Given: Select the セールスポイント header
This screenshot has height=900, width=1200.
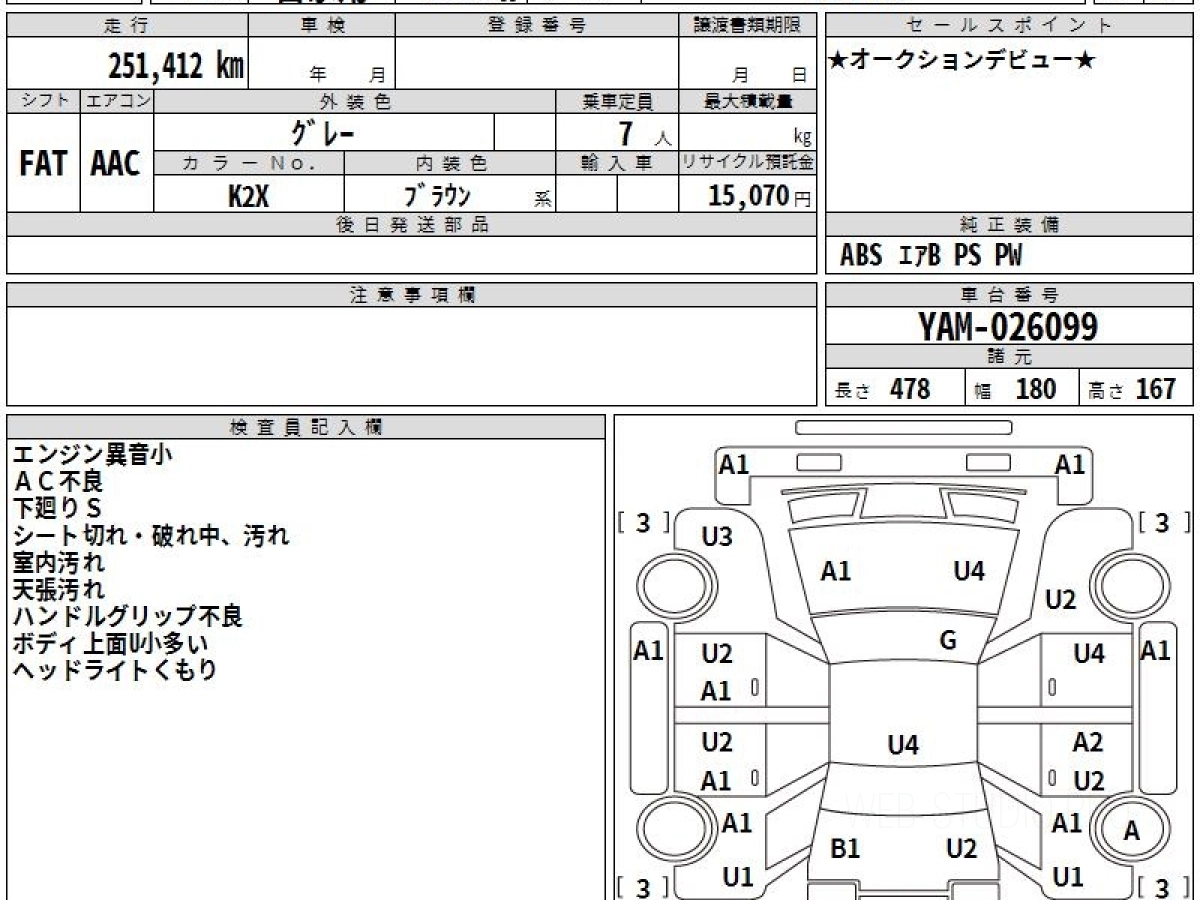Looking at the screenshot, I should click(1010, 26).
